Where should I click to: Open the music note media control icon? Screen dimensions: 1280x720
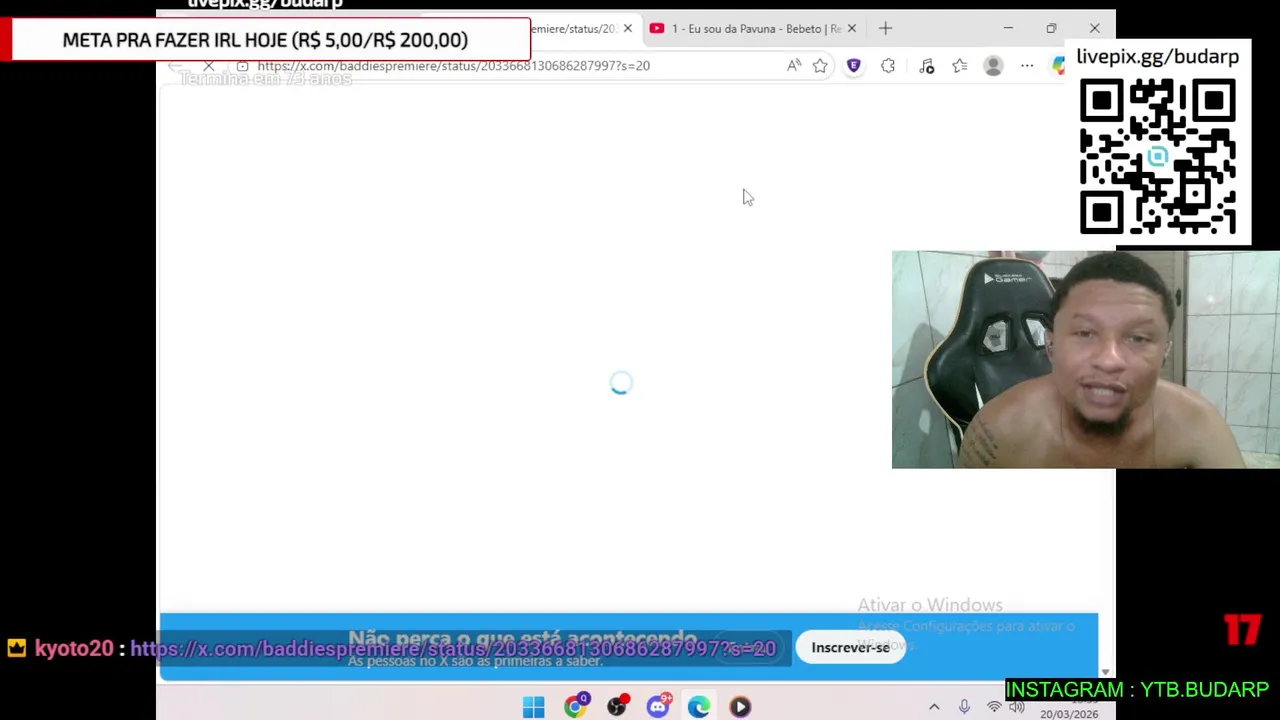point(926,66)
